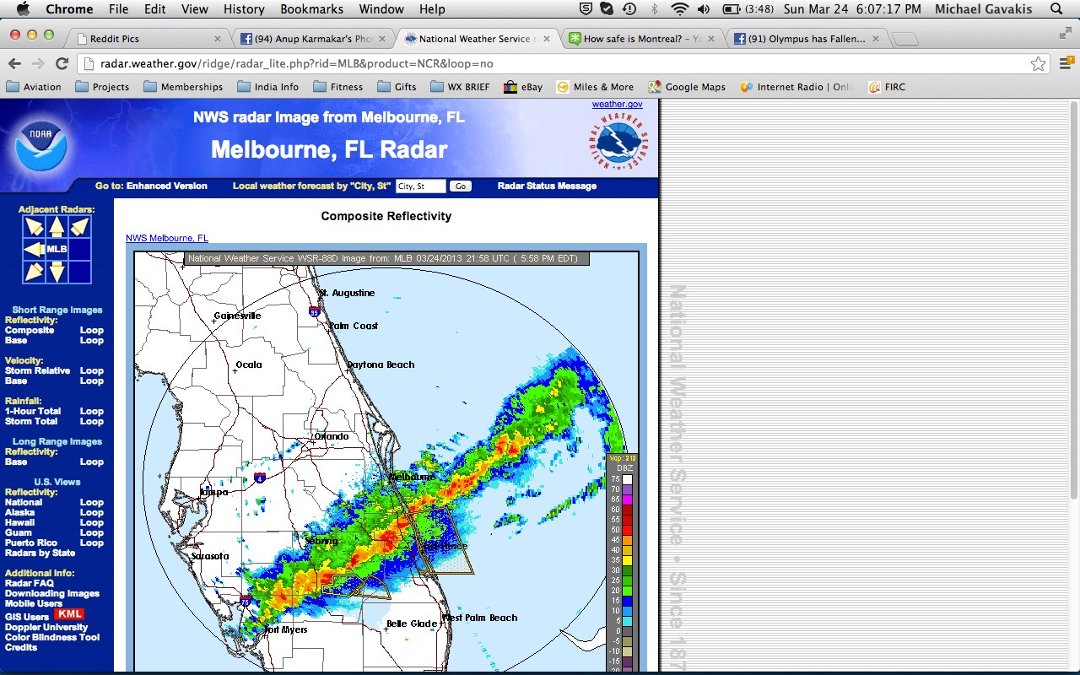Open the Gifts bookmarks folder
This screenshot has height=675, width=1080.
pyautogui.click(x=397, y=87)
